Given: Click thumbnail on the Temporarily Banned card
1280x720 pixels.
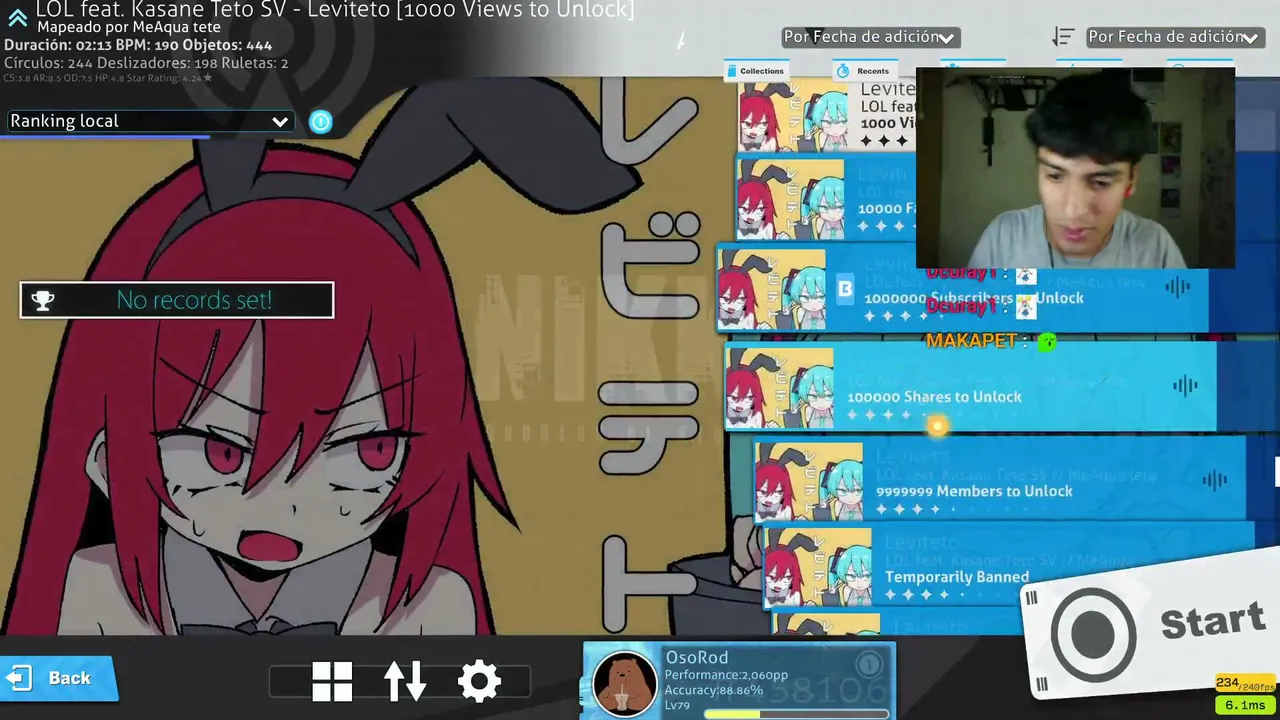Looking at the screenshot, I should 817,568.
